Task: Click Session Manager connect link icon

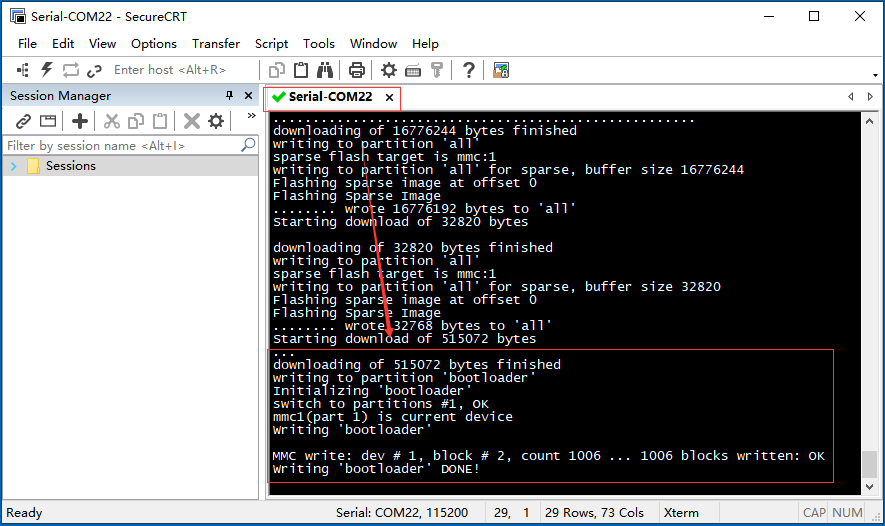Action: 23,121
